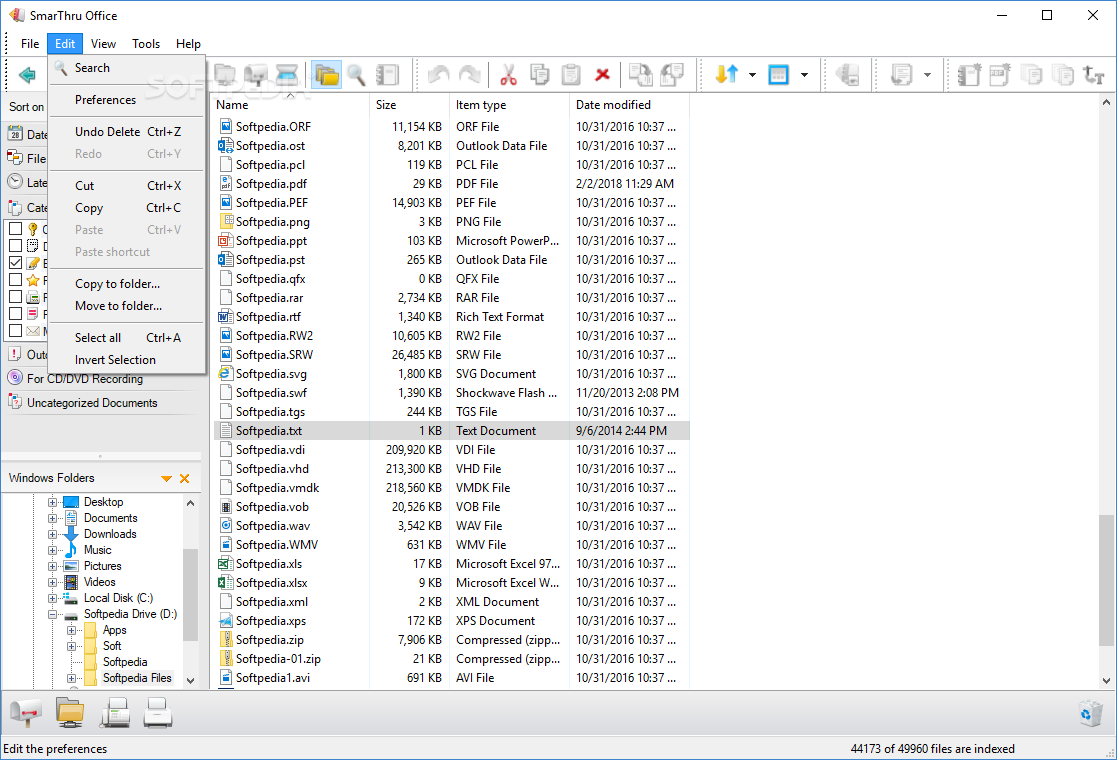The image size is (1117, 760).
Task: Check the box beside the pink note icon
Action: [15, 314]
